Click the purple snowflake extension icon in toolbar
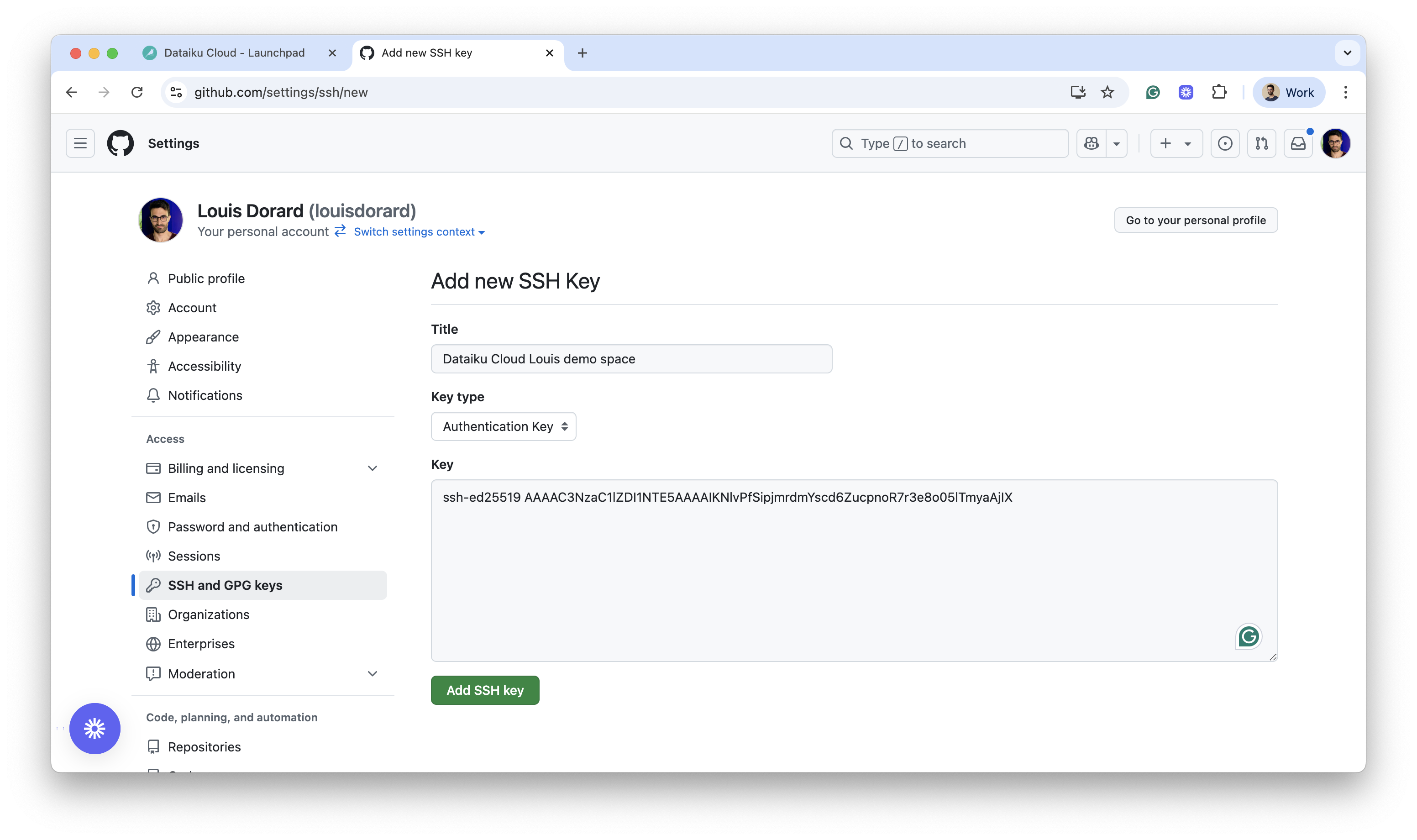The height and width of the screenshot is (840, 1417). 1186,92
